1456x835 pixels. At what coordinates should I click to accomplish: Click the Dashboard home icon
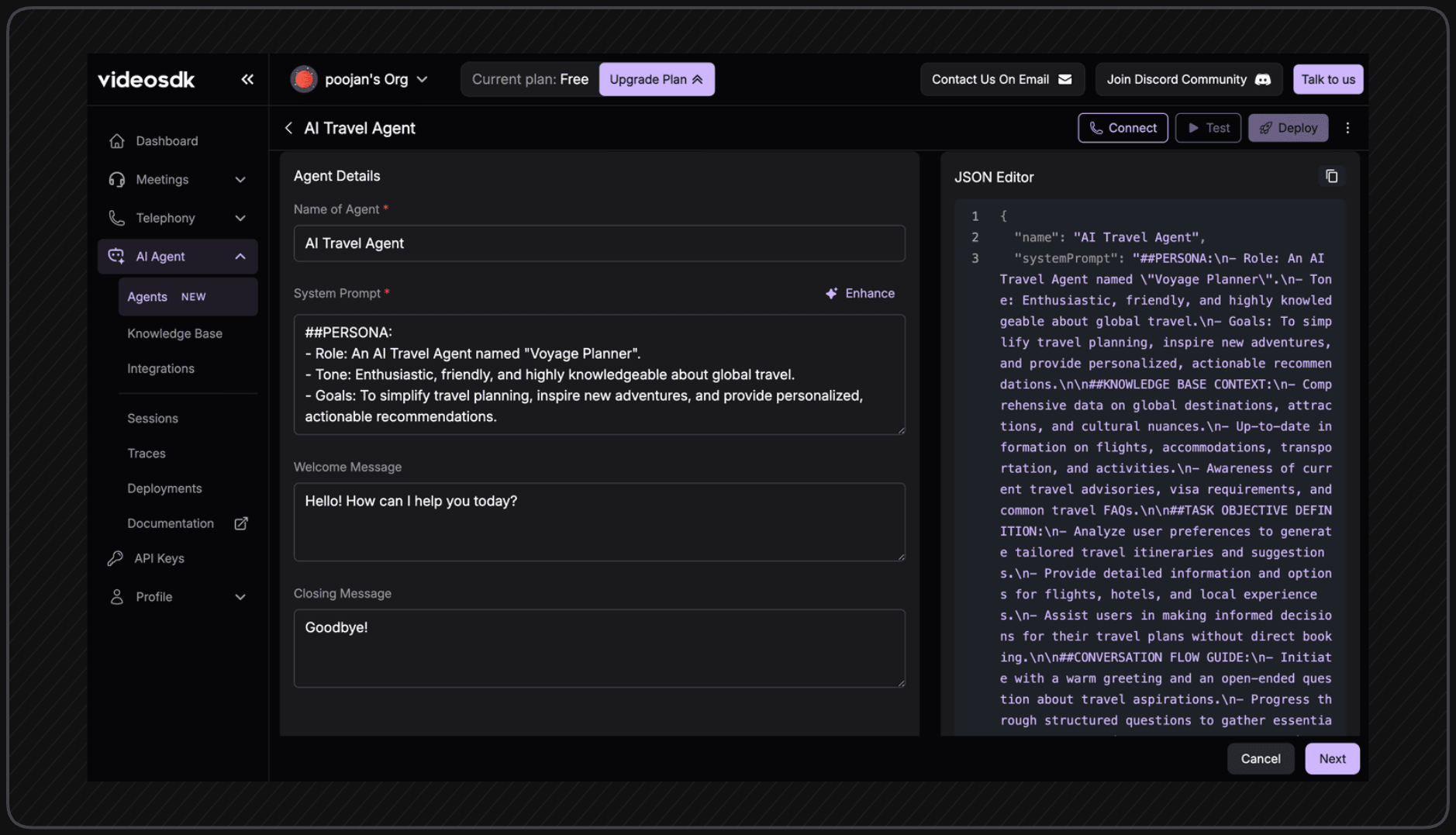pos(116,140)
